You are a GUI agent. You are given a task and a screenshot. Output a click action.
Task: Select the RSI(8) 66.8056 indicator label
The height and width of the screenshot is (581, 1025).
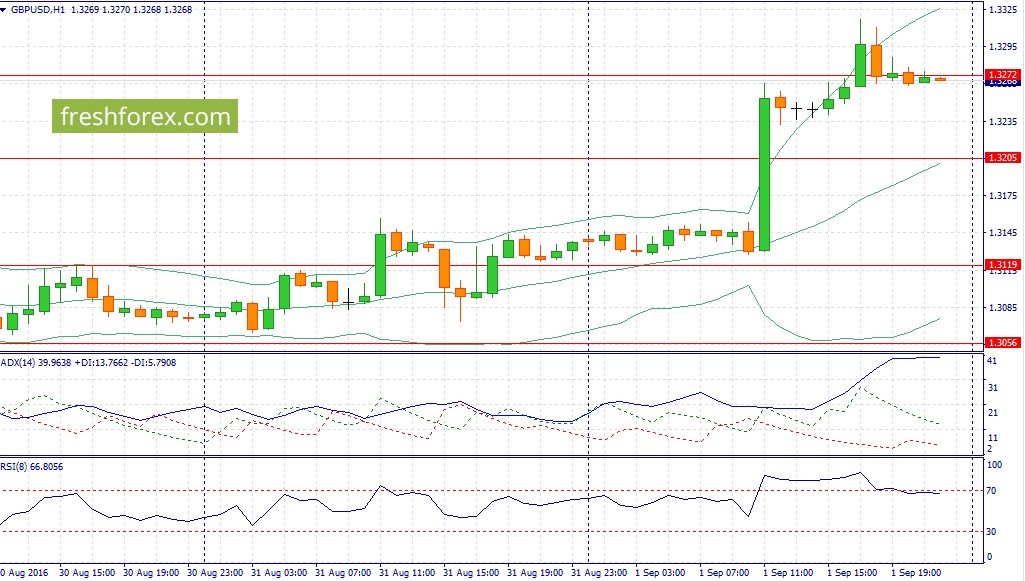click(x=32, y=467)
